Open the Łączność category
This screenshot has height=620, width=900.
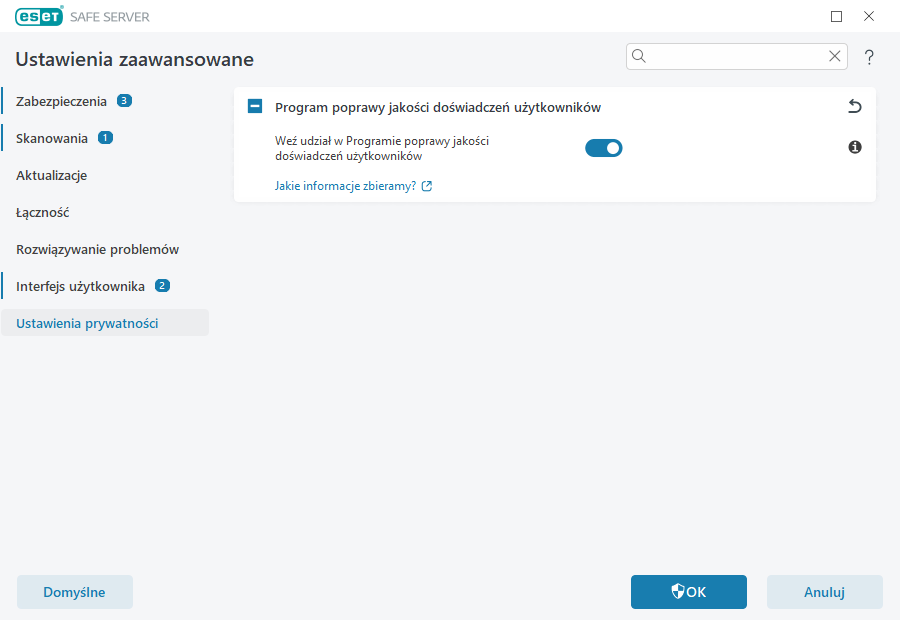[44, 212]
